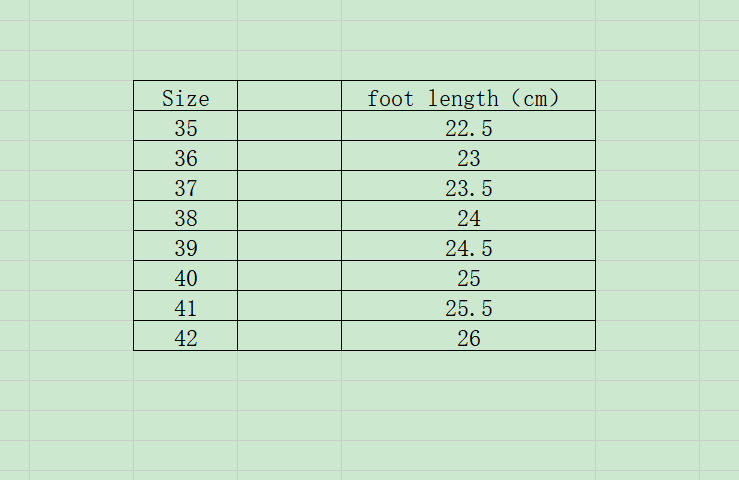
Task: Click the cell with size 36
Action: coord(186,157)
